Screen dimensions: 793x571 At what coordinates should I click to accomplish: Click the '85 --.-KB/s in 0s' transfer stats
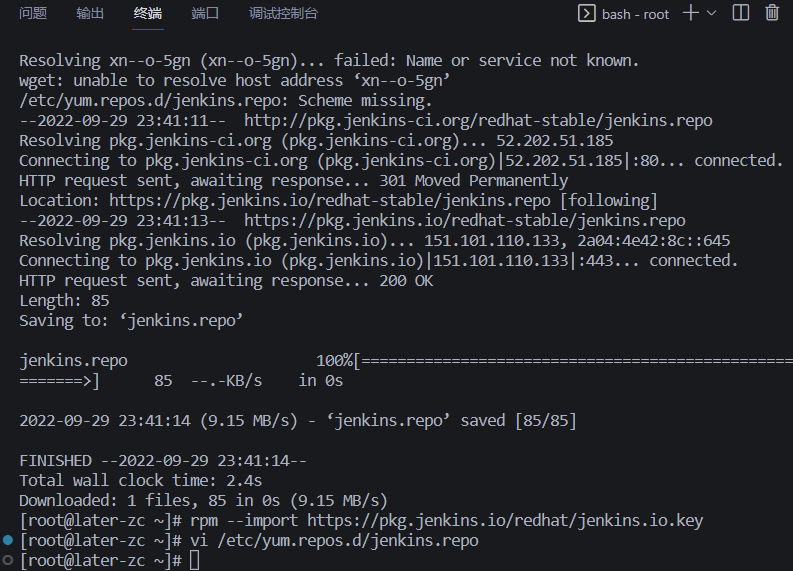pyautogui.click(x=248, y=381)
